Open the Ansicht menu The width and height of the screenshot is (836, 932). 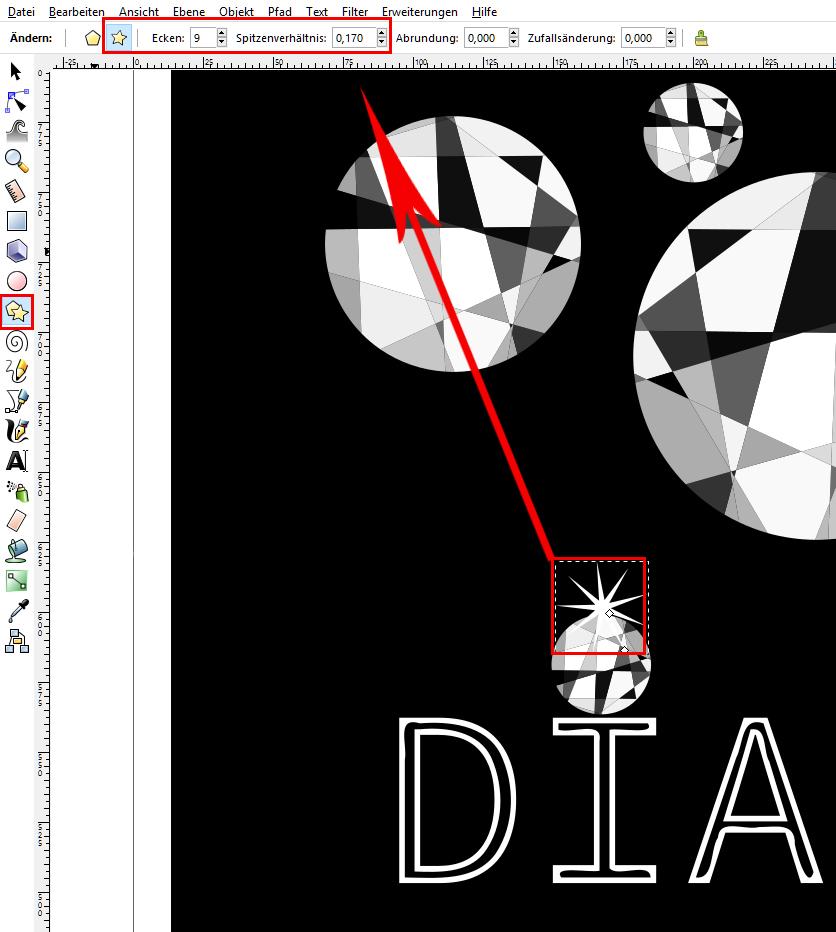pos(139,11)
